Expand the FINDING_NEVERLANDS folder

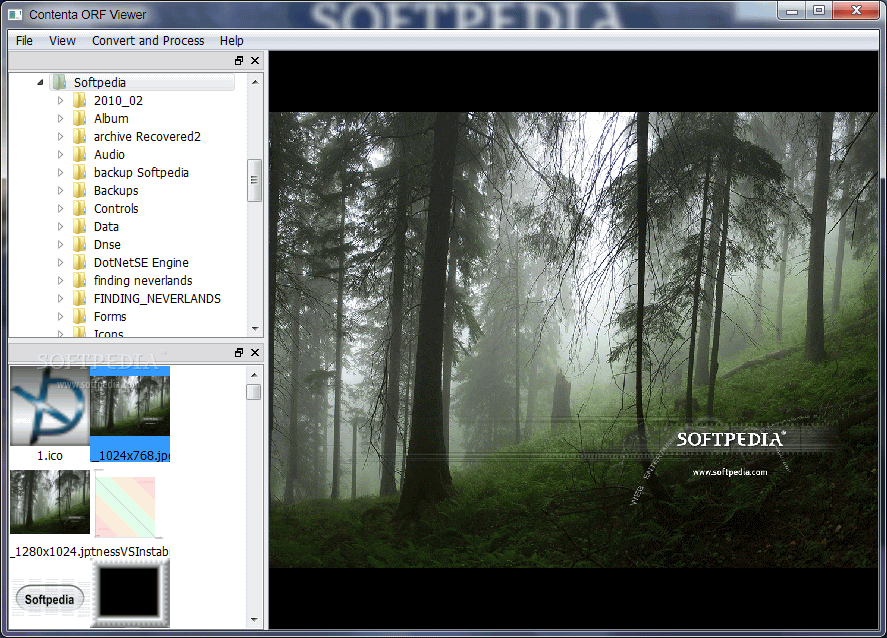(61, 299)
